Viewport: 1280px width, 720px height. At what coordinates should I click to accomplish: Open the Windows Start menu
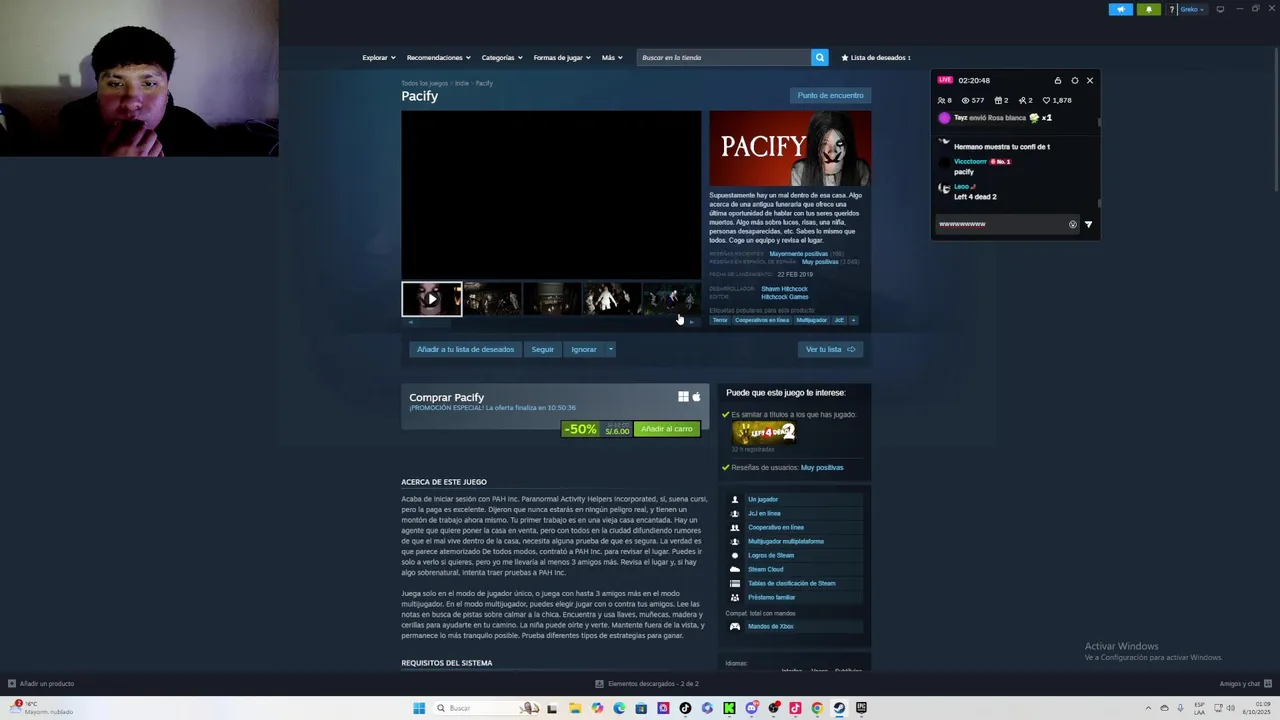[x=419, y=708]
